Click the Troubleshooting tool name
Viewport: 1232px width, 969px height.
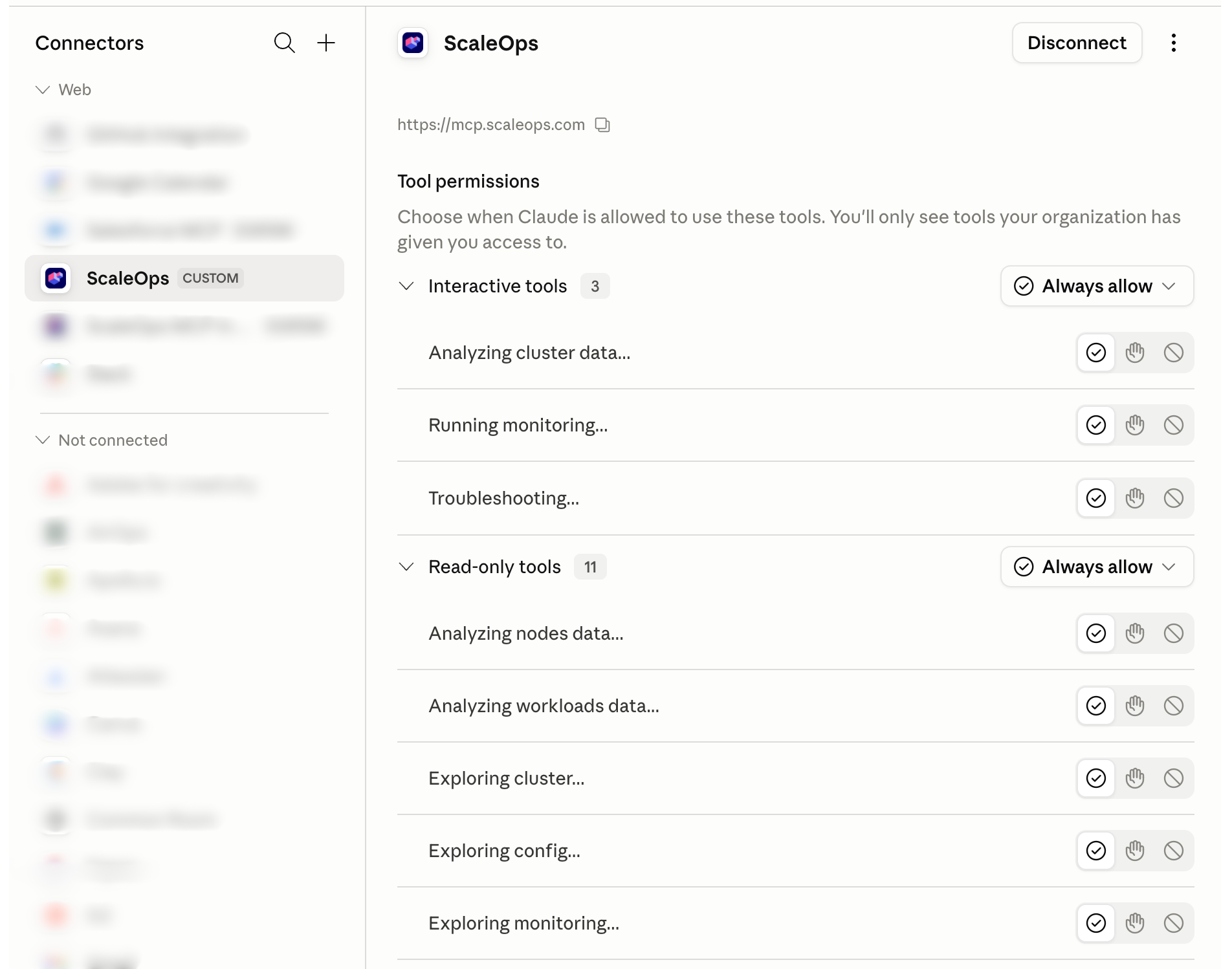504,498
